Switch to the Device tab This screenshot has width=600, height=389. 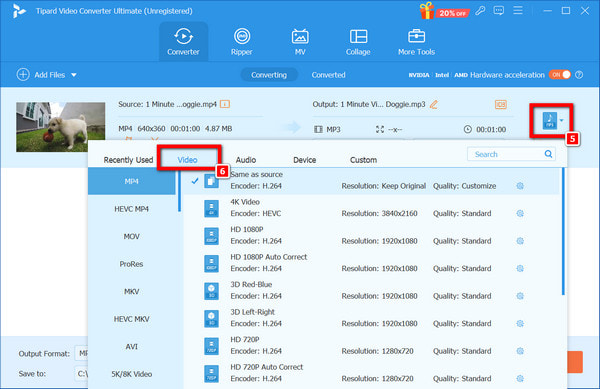coord(305,160)
